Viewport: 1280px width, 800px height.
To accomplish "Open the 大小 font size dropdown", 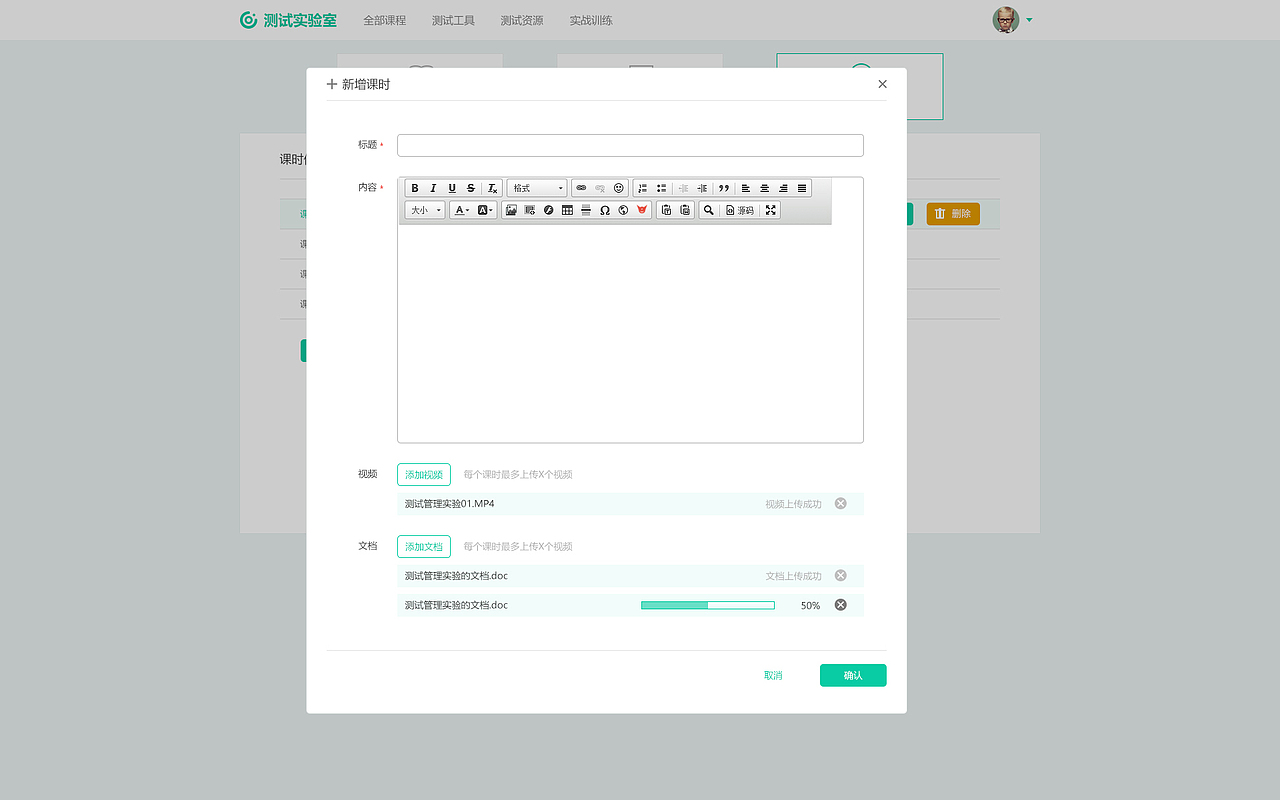I will click(425, 210).
